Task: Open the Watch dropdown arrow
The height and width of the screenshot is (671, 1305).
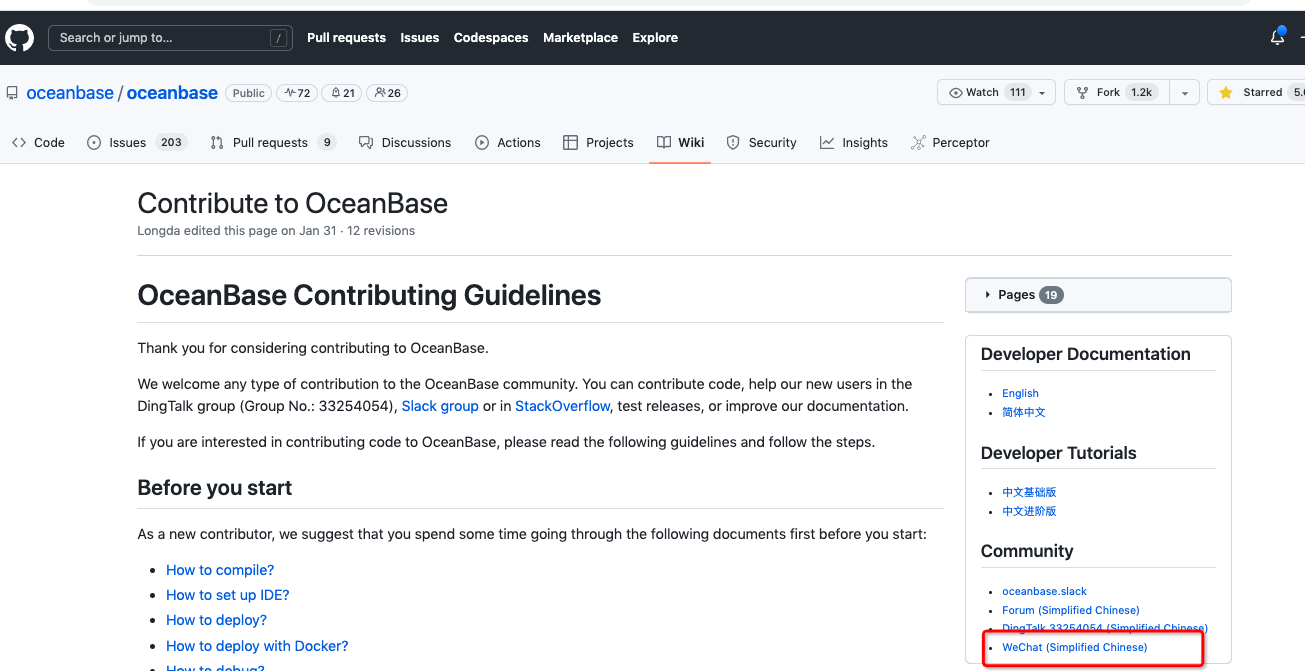Action: 1042,93
